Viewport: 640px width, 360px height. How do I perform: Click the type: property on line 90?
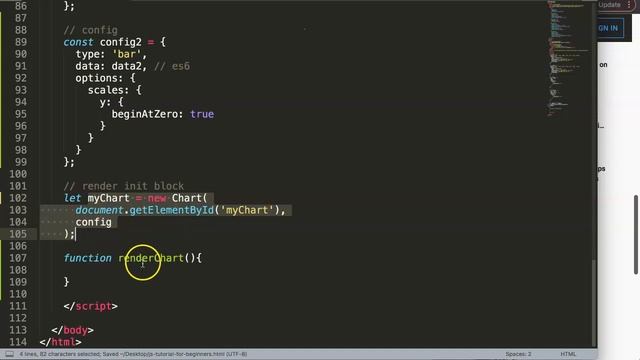[90, 54]
